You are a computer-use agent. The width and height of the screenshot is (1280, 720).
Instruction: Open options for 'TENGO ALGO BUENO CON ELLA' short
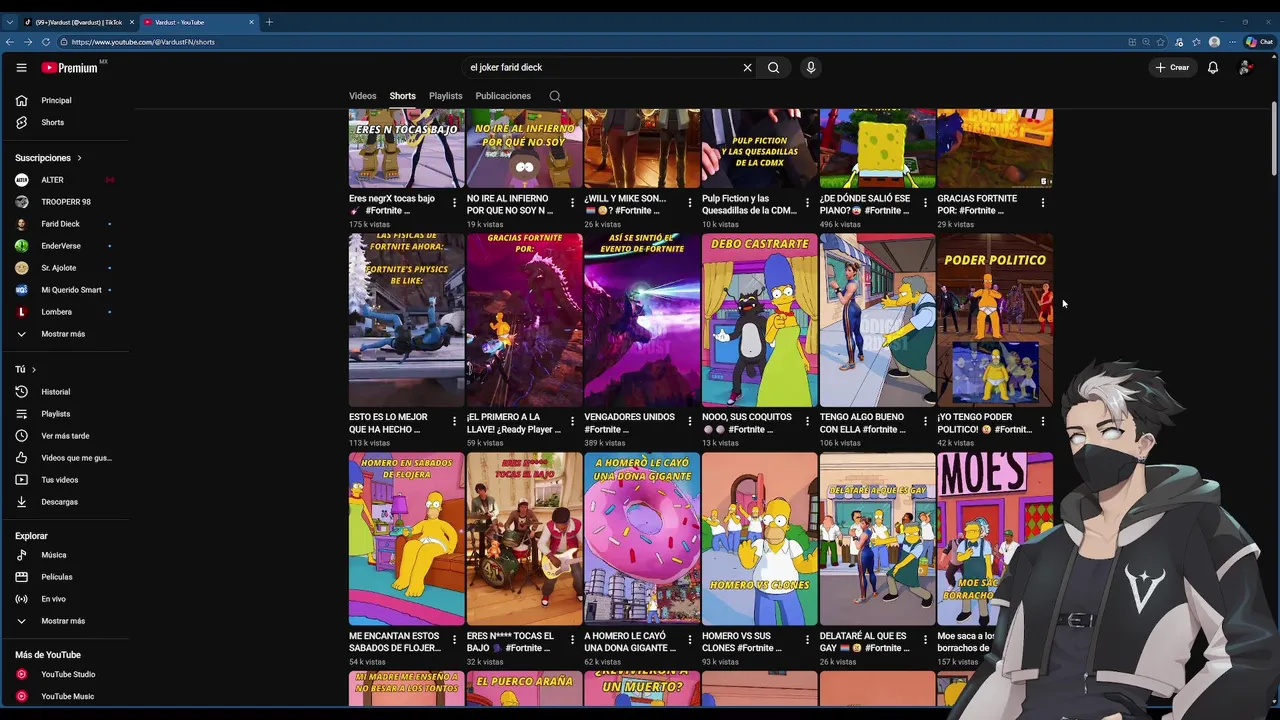click(x=925, y=421)
